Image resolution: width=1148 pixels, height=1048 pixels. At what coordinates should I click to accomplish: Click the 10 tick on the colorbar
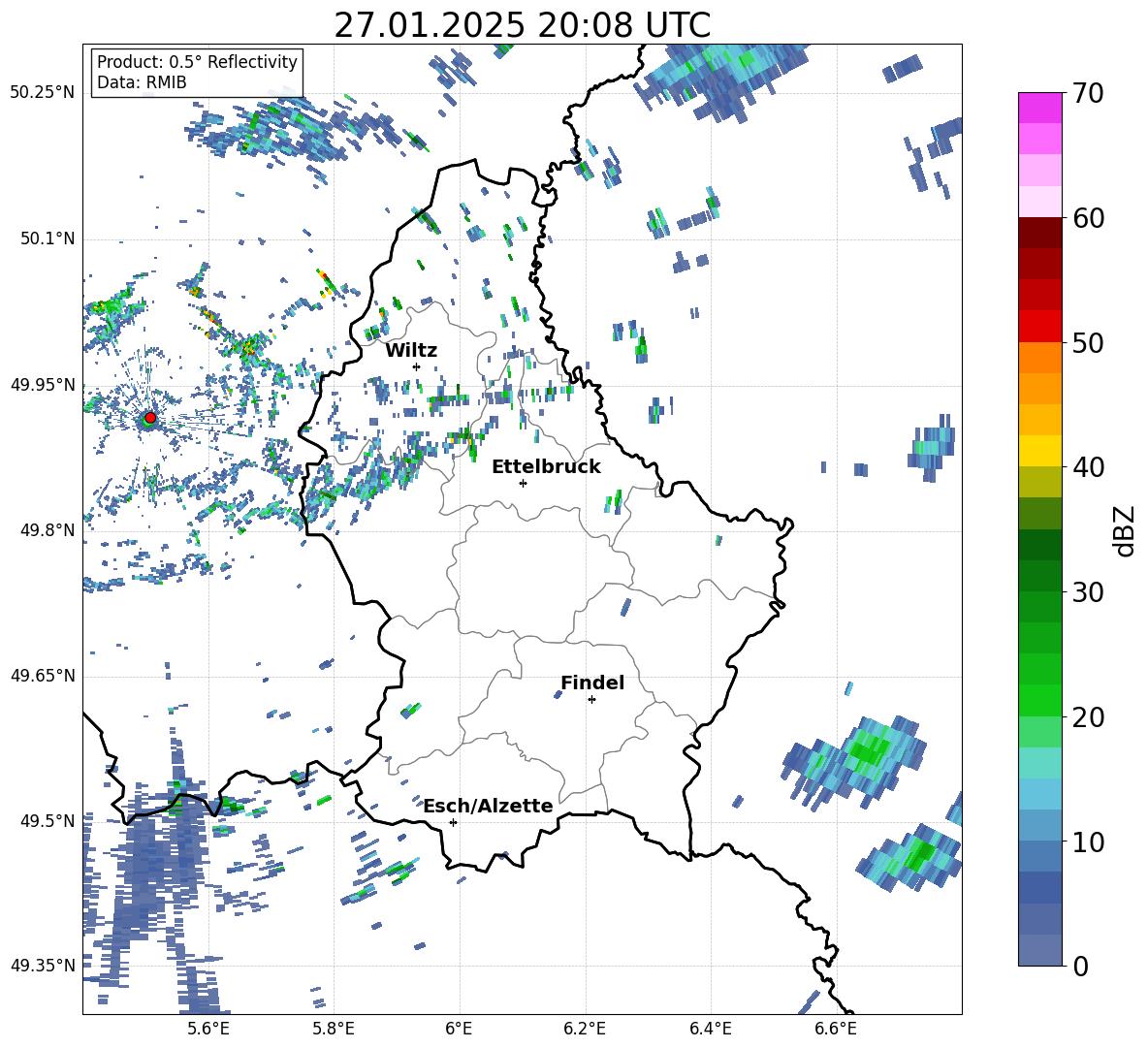[x=1088, y=842]
